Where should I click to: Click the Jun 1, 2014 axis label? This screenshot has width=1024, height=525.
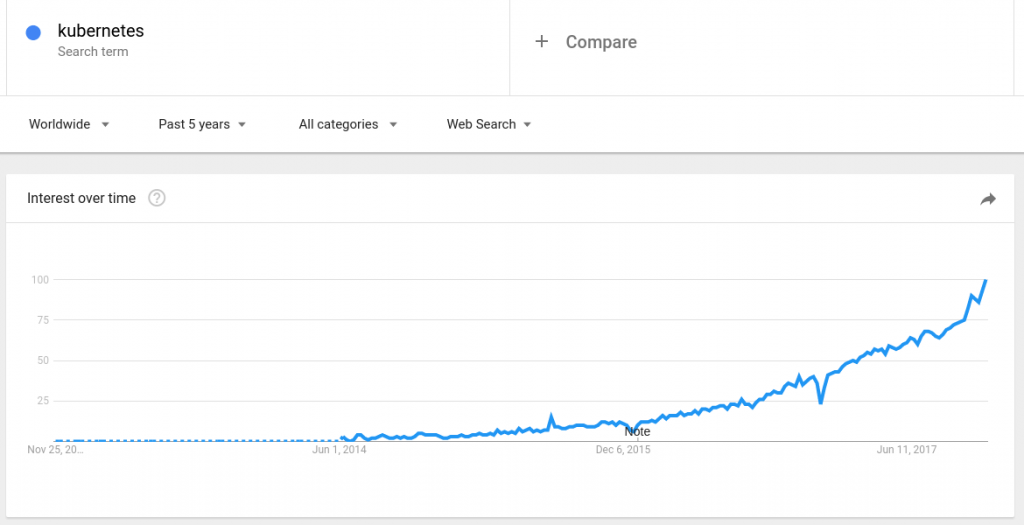pyautogui.click(x=339, y=450)
